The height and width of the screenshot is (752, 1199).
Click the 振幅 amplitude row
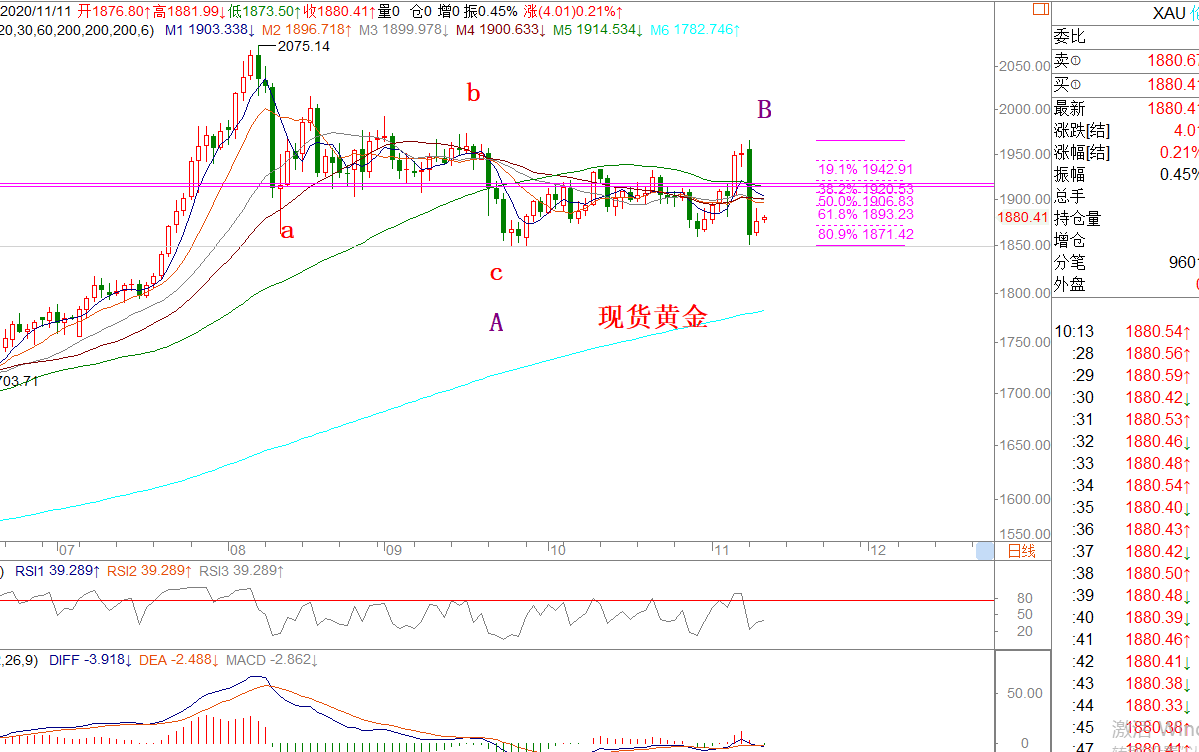point(1126,174)
